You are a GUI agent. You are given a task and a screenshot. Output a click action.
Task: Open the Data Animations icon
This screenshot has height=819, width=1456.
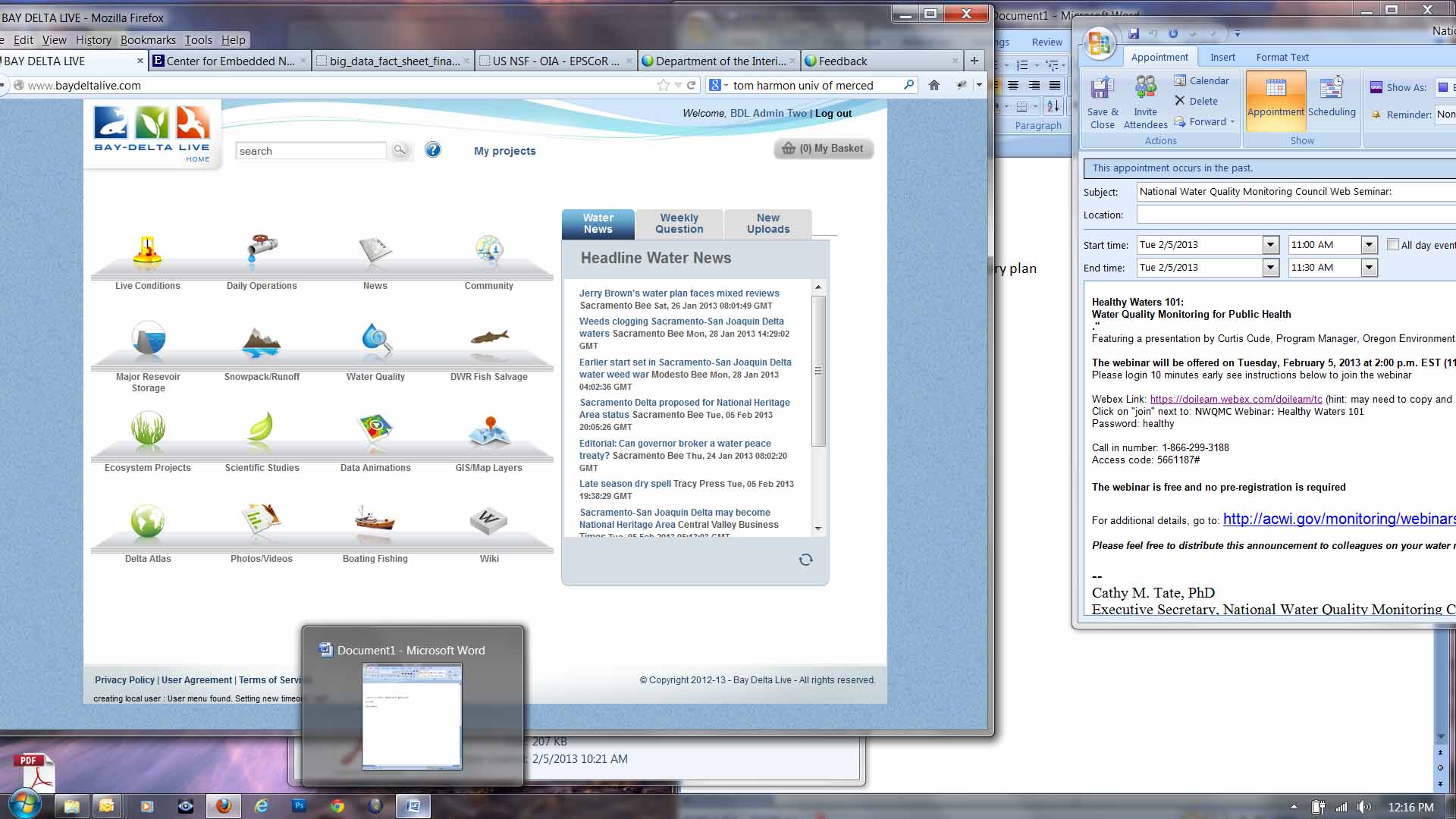click(x=375, y=429)
